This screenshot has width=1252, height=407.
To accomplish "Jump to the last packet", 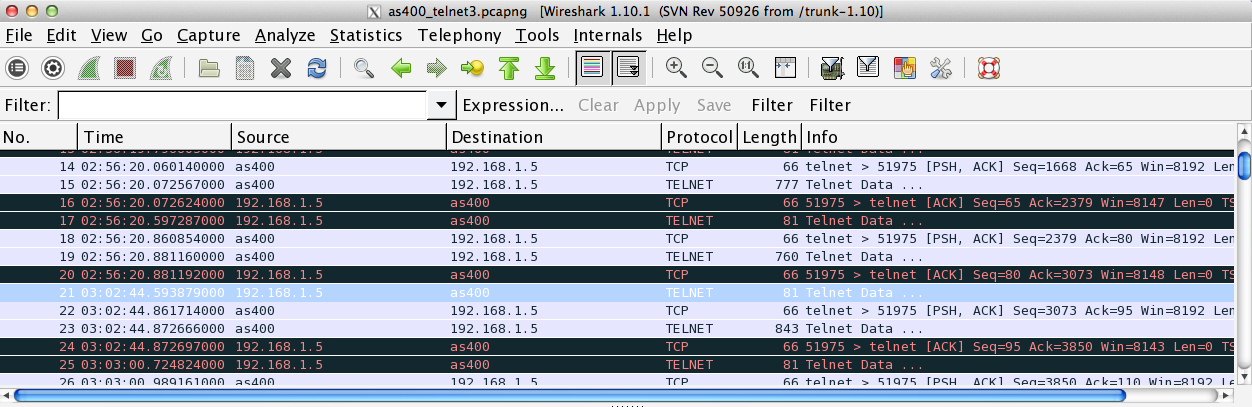I will tap(544, 68).
